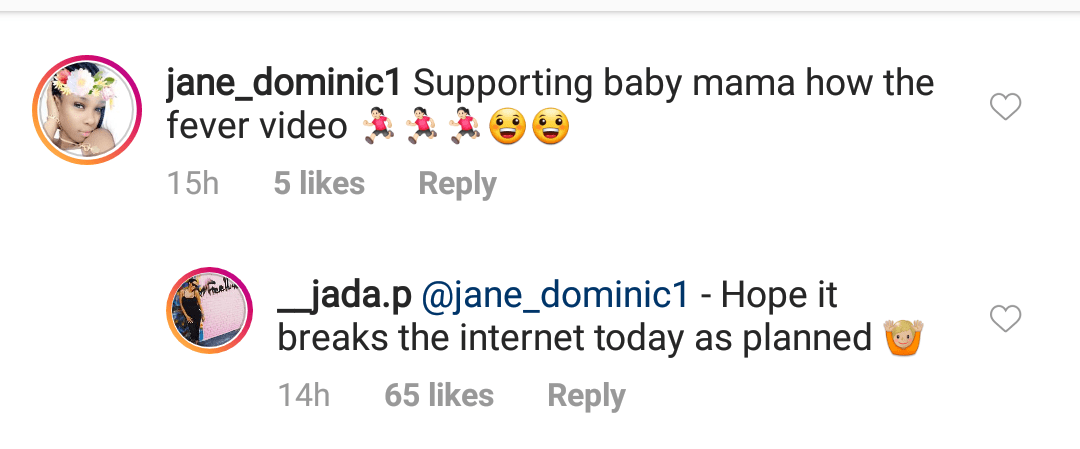Tap the jane_dominic1 username
The height and width of the screenshot is (449, 1080).
tap(284, 83)
